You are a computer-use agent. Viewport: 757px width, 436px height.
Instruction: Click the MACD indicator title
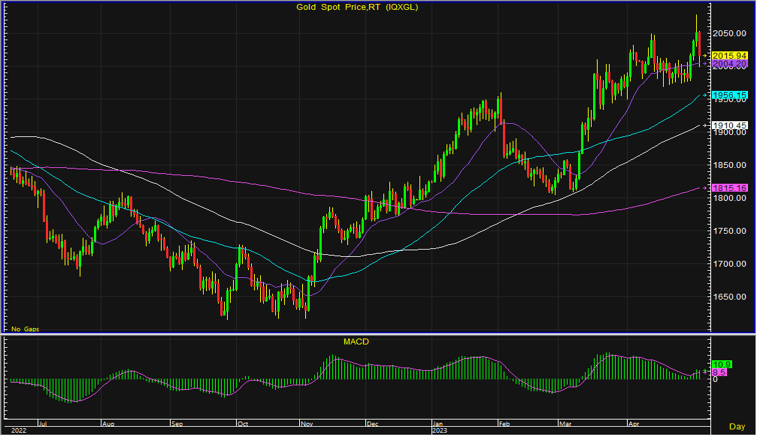click(x=357, y=342)
